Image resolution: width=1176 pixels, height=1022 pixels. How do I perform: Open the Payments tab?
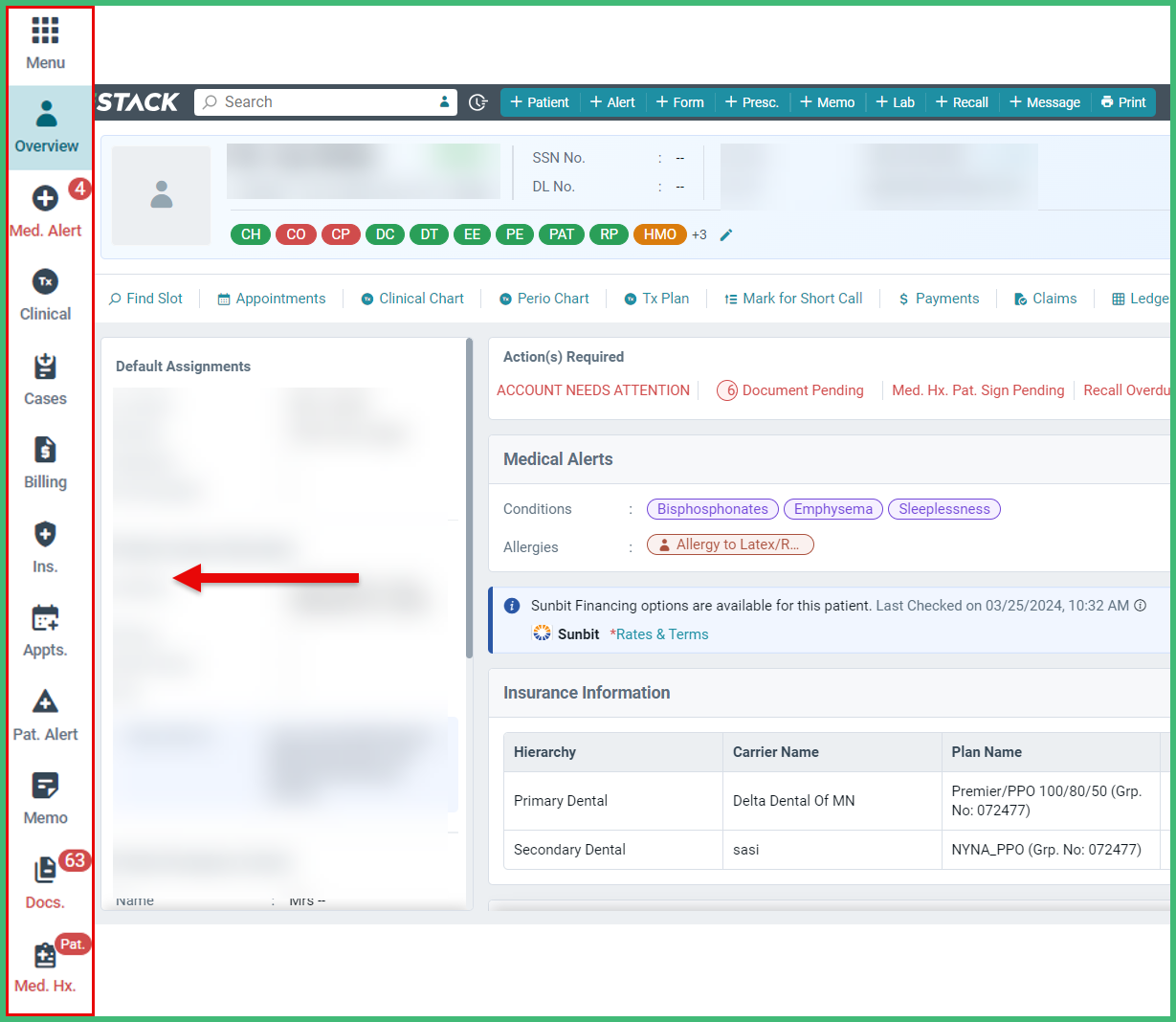click(938, 298)
